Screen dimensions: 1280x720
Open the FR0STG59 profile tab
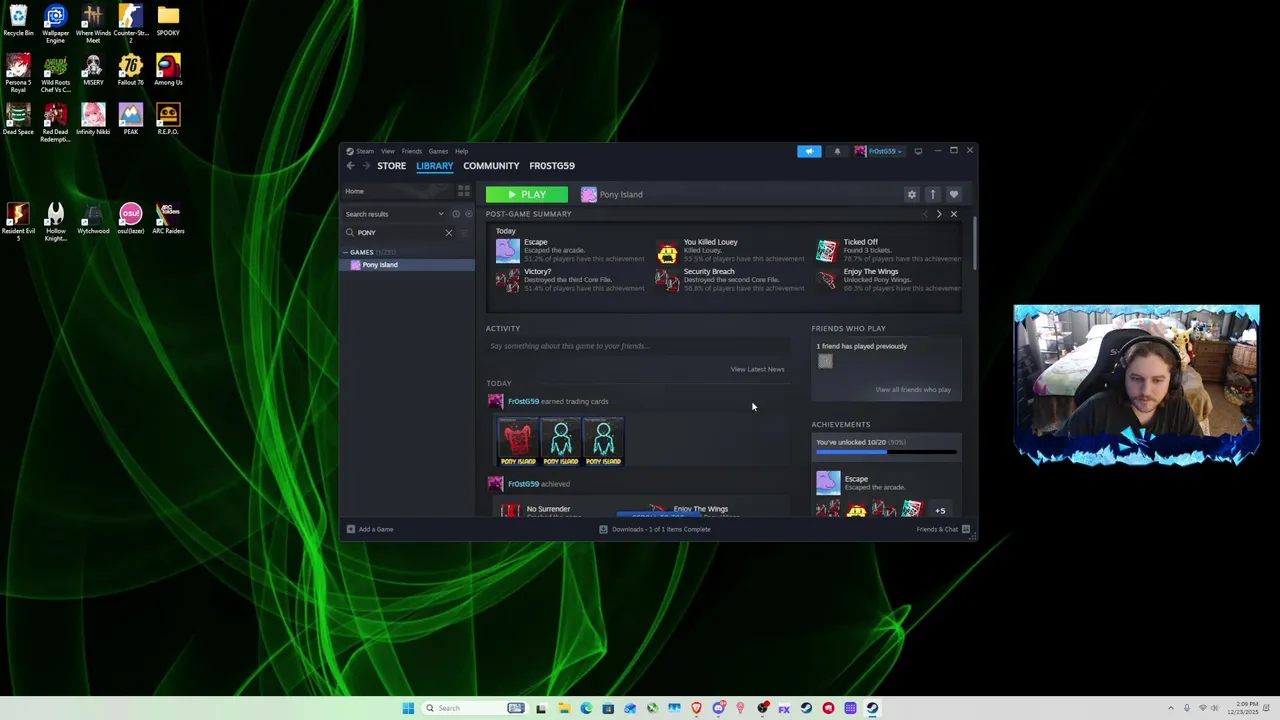[x=552, y=166]
